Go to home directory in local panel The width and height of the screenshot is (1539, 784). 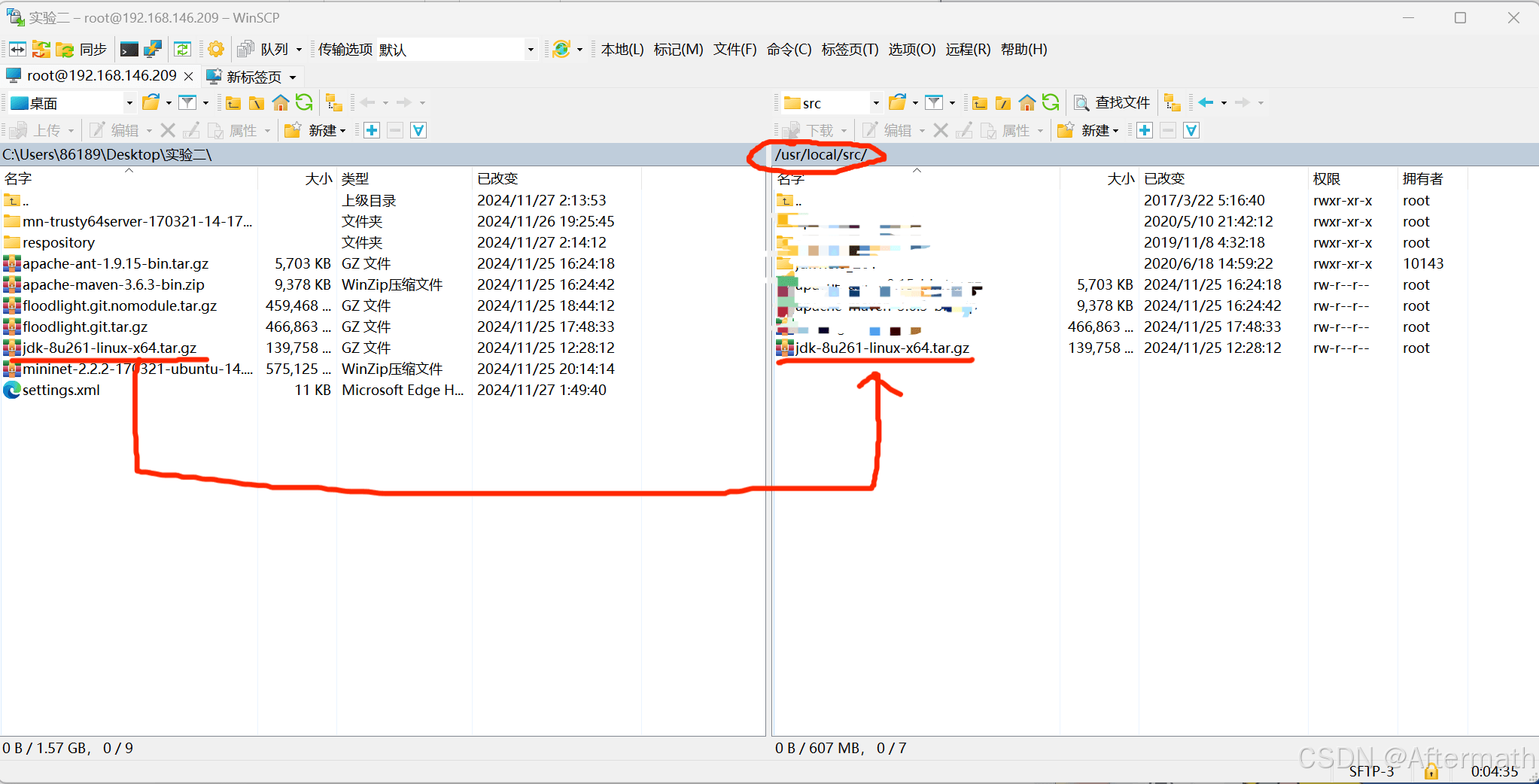281,102
